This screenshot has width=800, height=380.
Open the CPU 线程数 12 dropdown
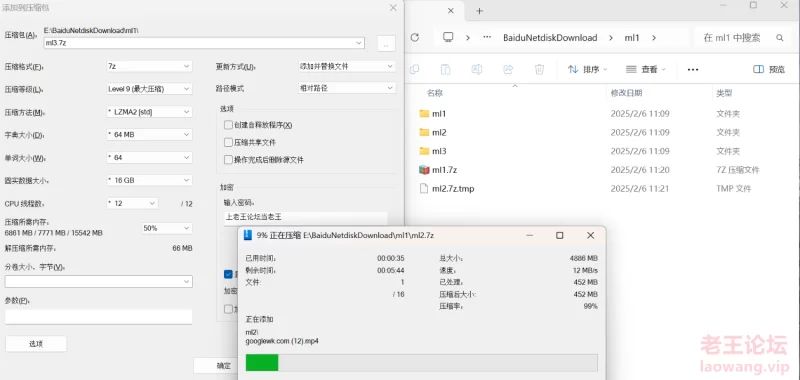(132, 203)
